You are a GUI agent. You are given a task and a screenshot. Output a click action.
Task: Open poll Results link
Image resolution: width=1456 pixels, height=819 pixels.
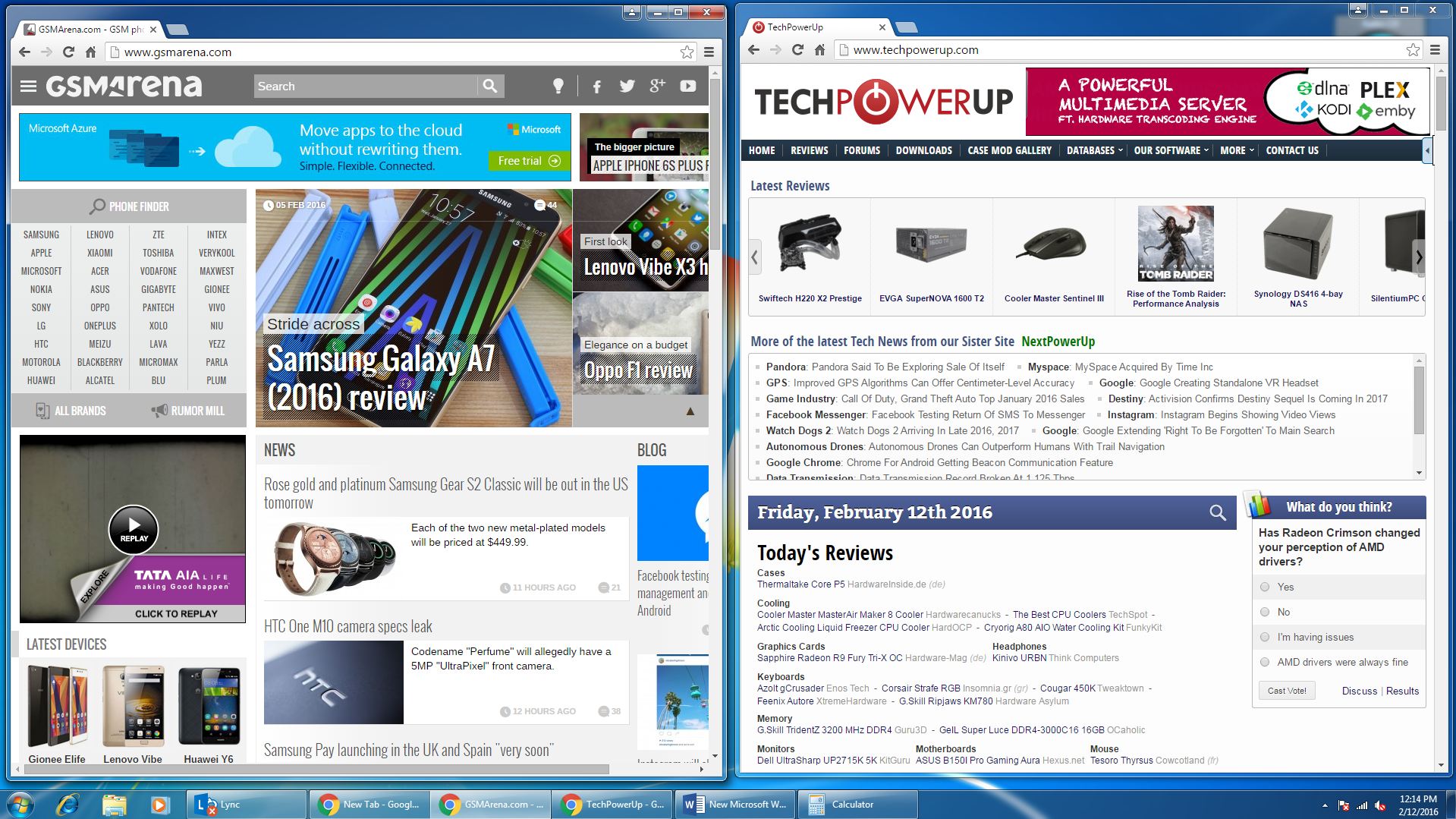pos(1402,691)
